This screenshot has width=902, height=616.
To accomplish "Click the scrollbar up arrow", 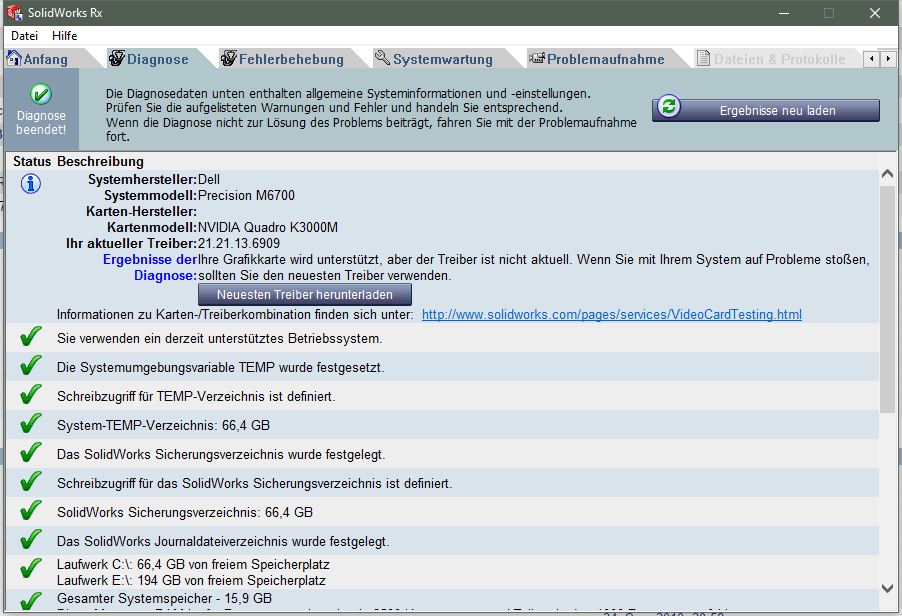I will (887, 174).
